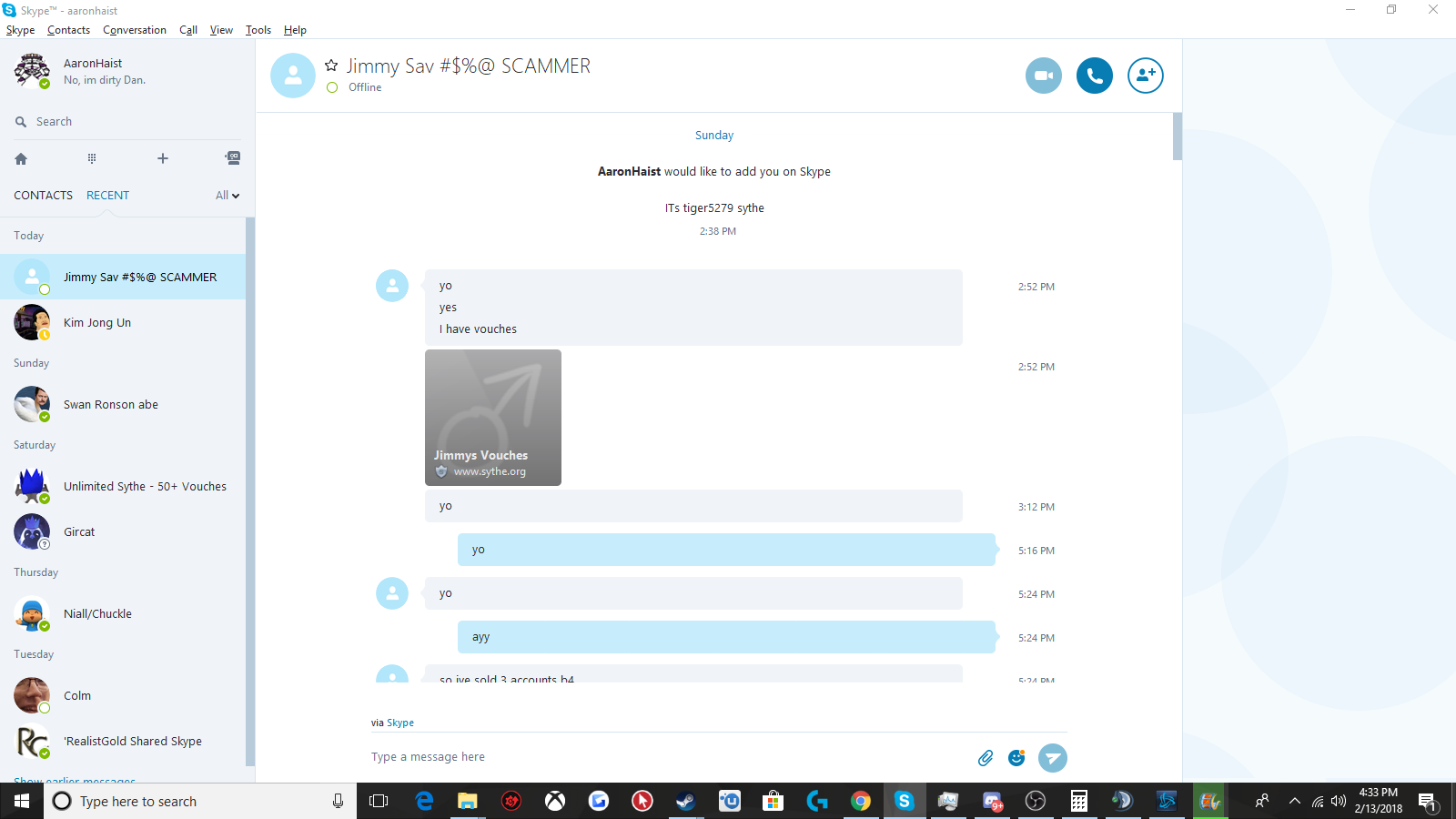Click the via Skype link
The image size is (1456, 819).
tap(400, 723)
